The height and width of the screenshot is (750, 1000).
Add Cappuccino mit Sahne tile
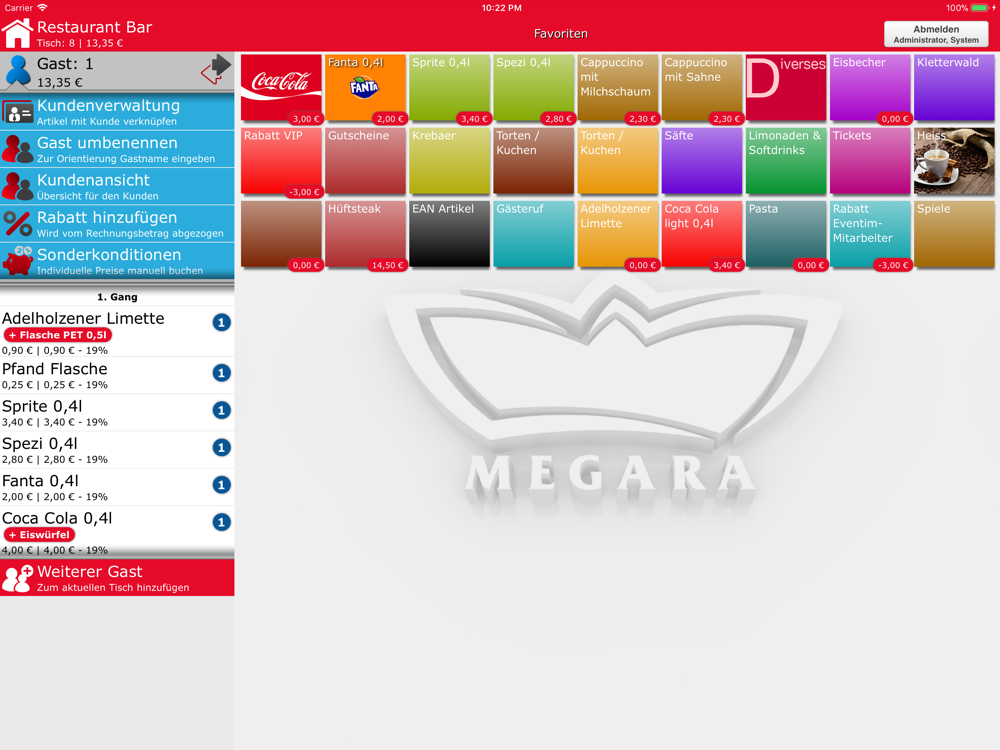point(702,87)
